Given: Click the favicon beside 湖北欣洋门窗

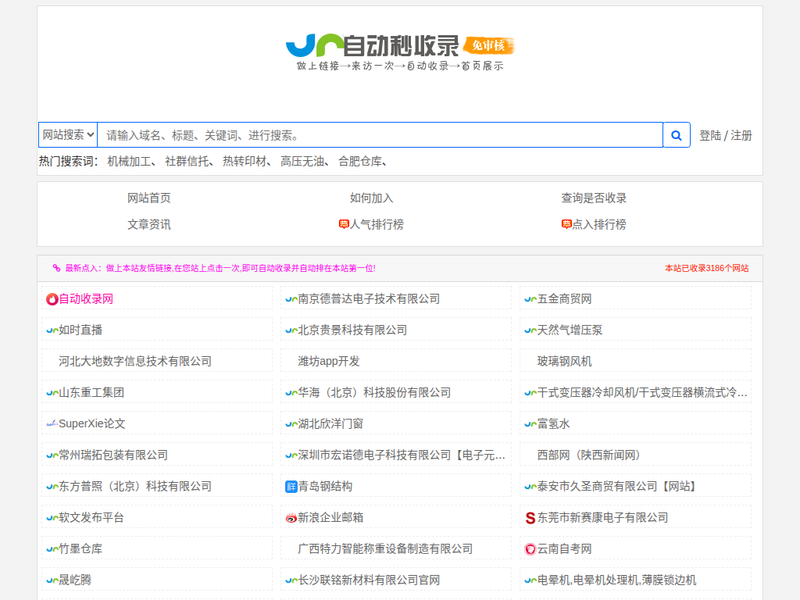Looking at the screenshot, I should click(291, 424).
